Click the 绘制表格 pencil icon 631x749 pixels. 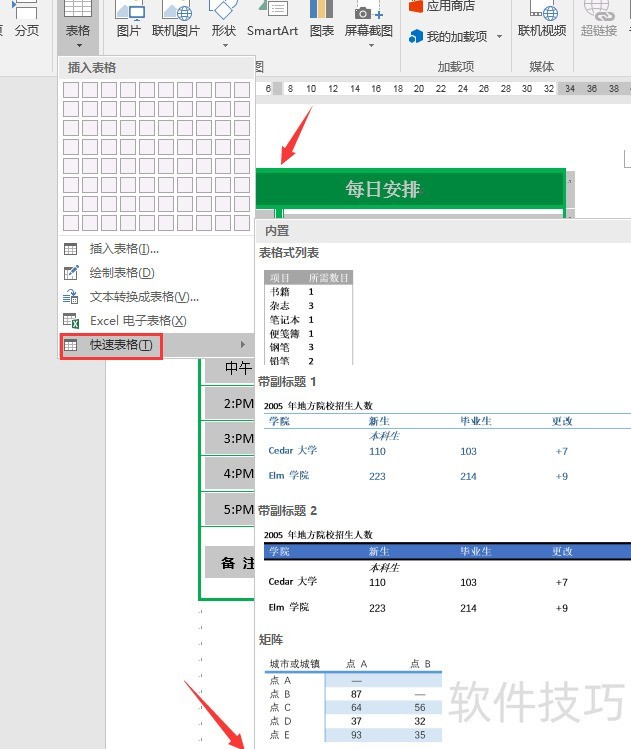(71, 273)
